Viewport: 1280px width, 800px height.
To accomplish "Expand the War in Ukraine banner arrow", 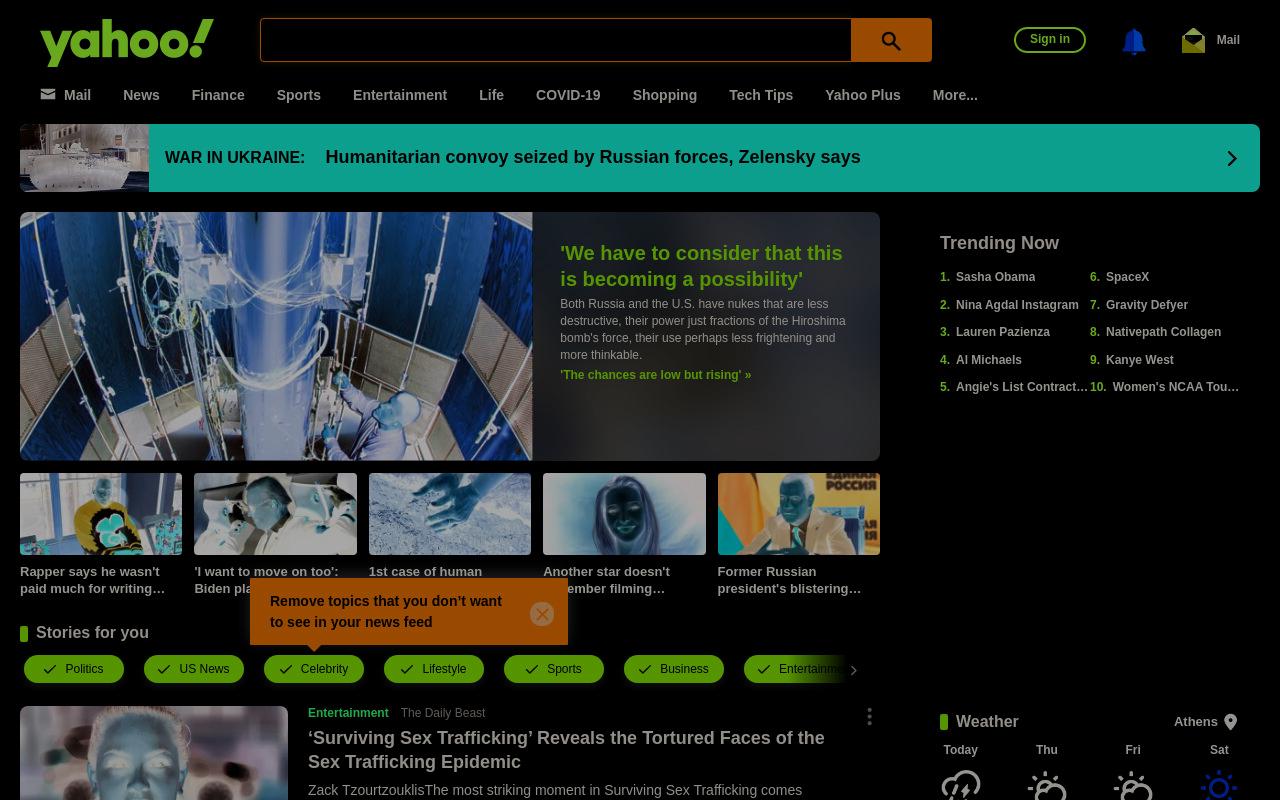I will coord(1232,158).
